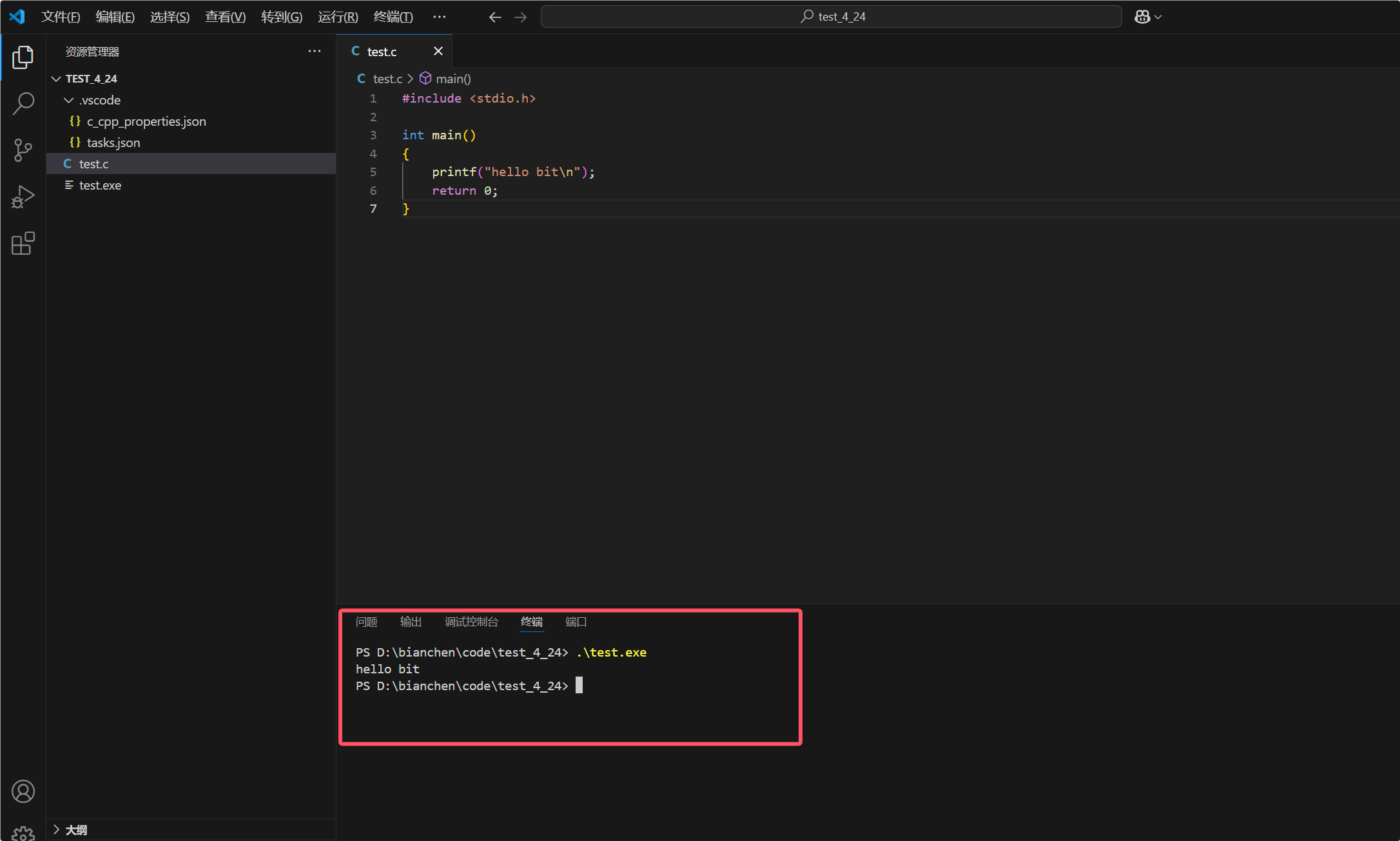This screenshot has height=841, width=1400.
Task: Open the Run and Debug view
Action: tap(23, 197)
